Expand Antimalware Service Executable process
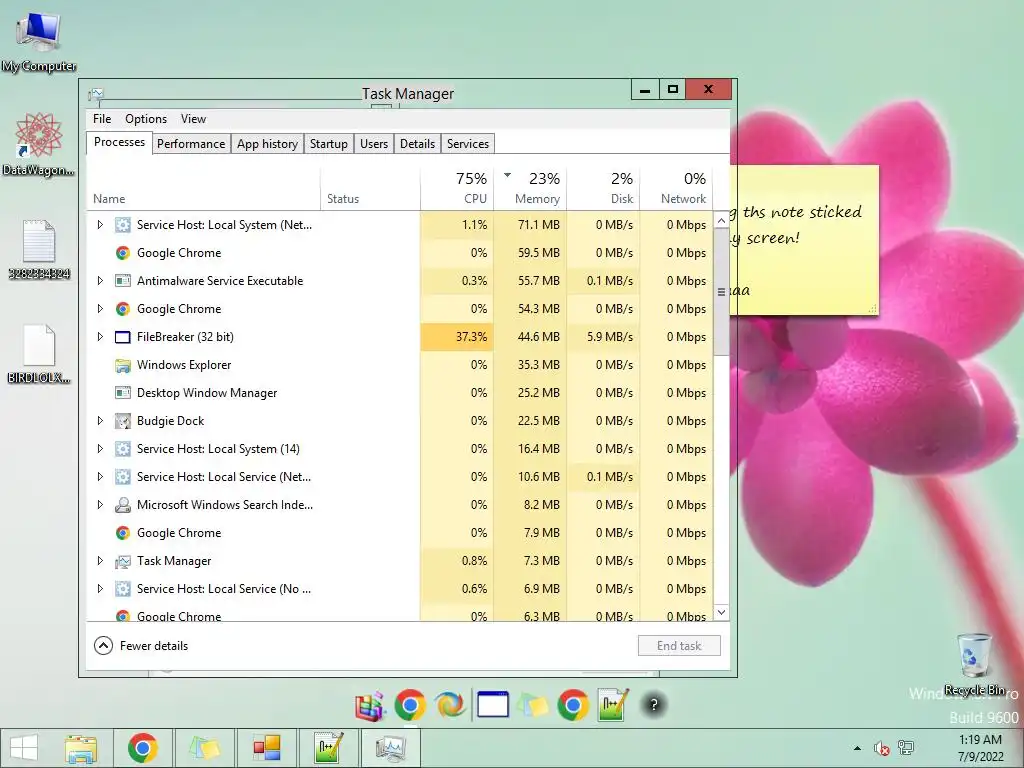Image resolution: width=1024 pixels, height=768 pixels. click(100, 281)
